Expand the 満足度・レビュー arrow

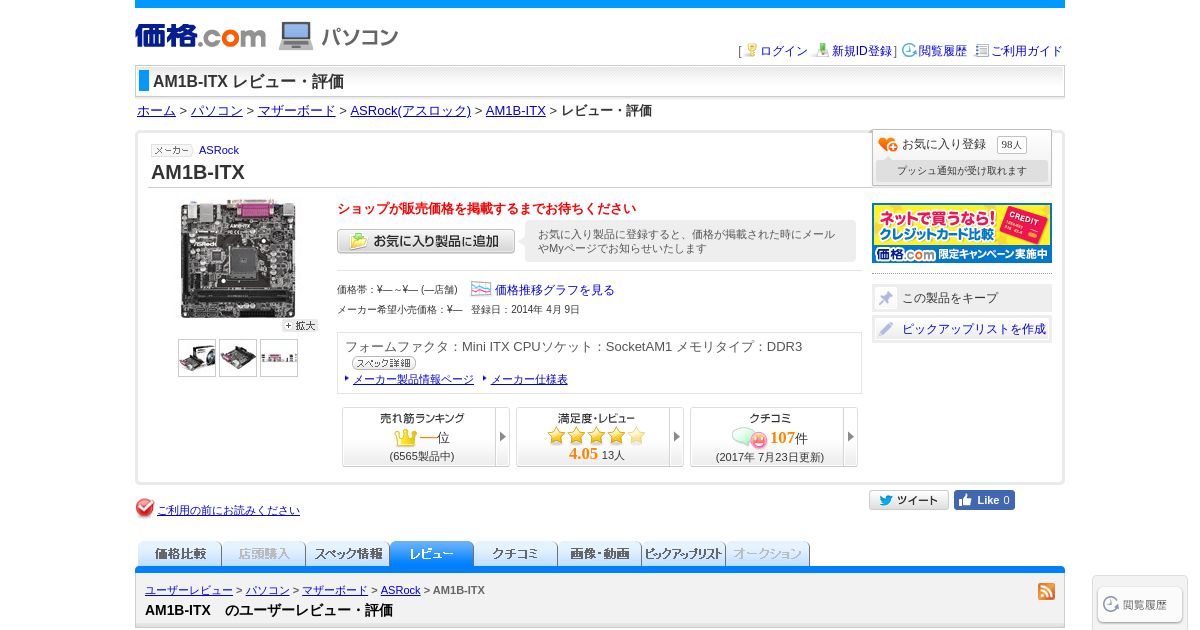(677, 437)
